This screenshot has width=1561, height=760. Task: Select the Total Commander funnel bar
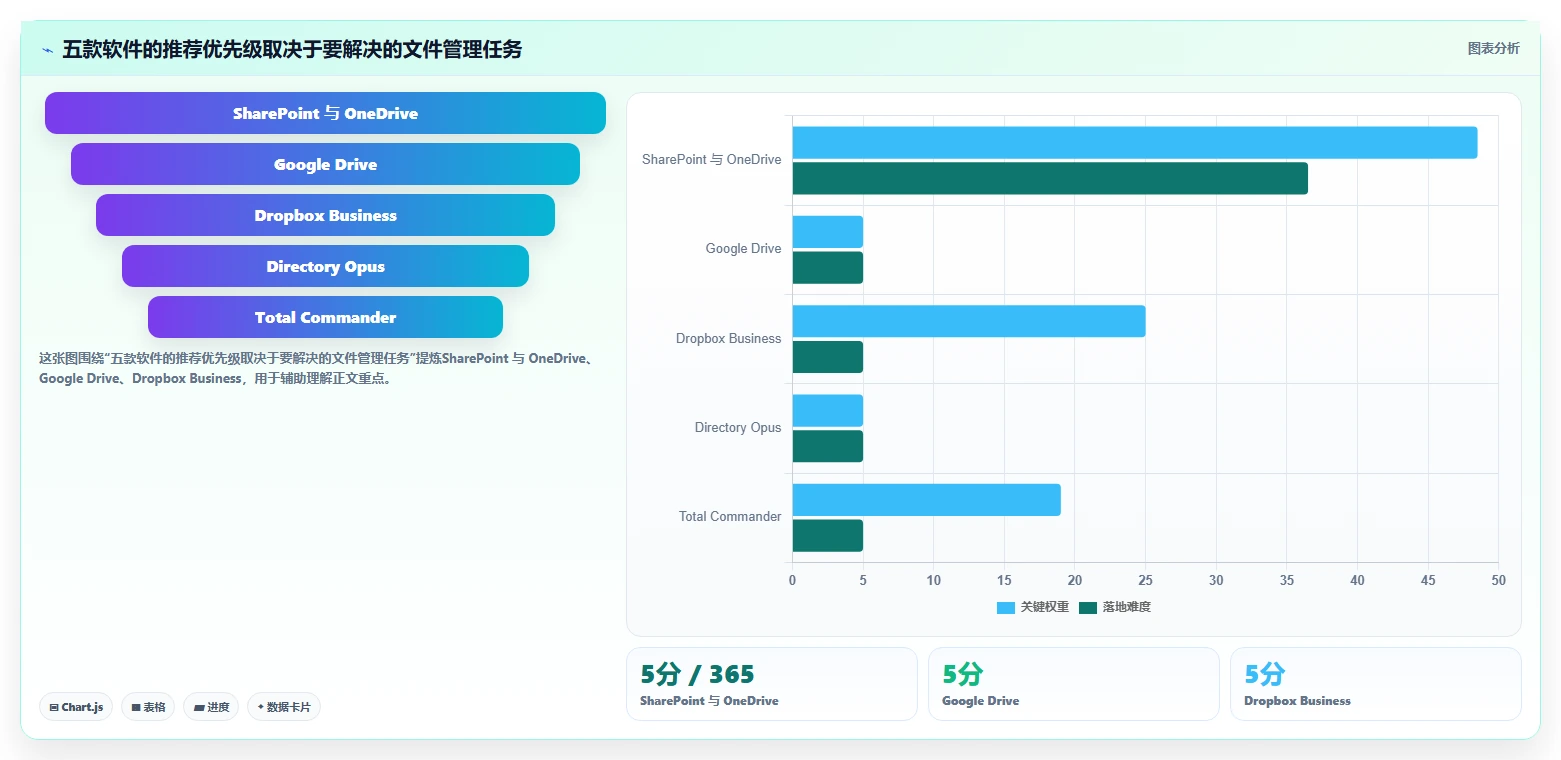point(325,317)
